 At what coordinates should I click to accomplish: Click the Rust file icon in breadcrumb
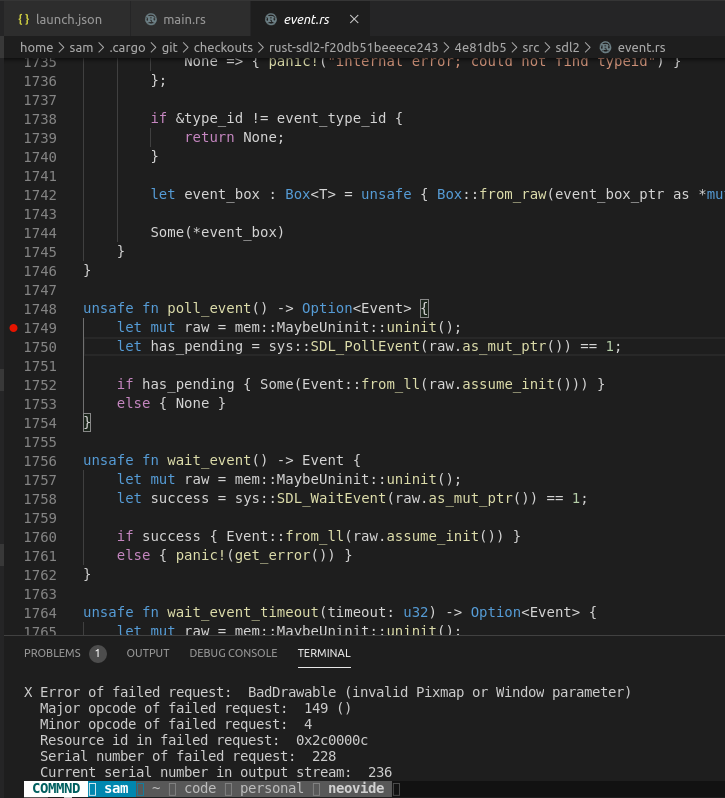(605, 47)
